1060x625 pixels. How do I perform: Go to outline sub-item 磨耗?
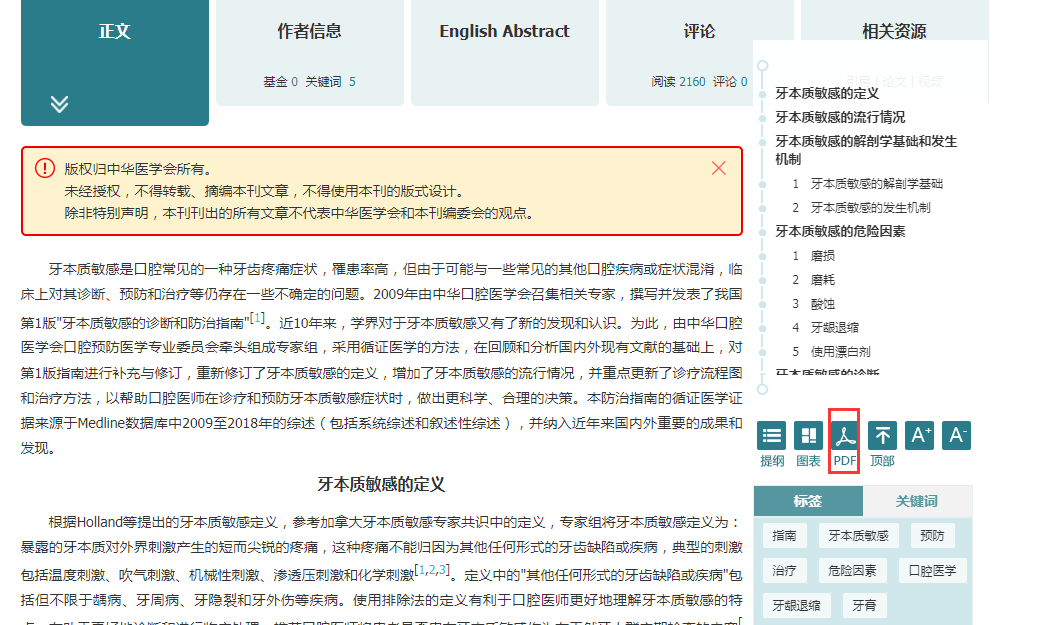pyautogui.click(x=823, y=280)
